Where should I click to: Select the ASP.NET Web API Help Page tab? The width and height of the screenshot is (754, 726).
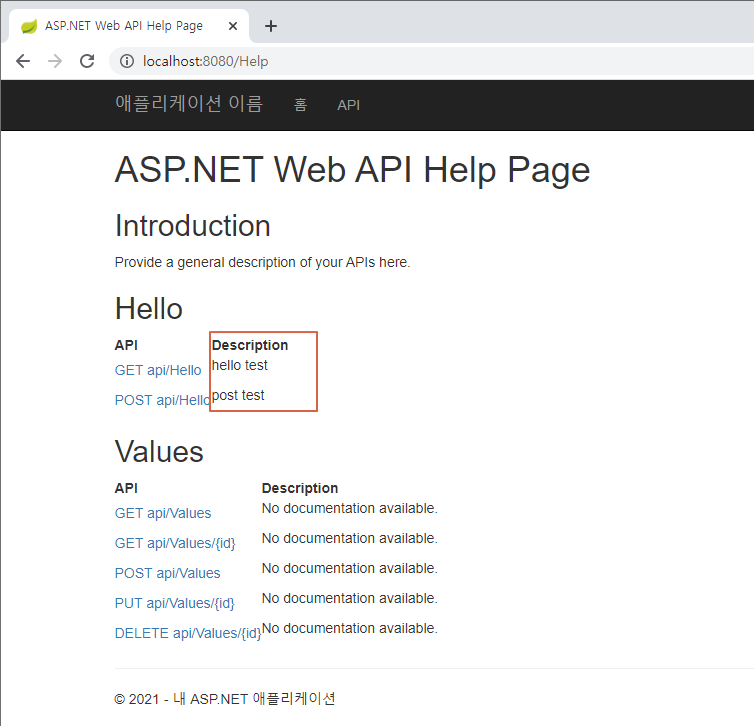point(128,26)
